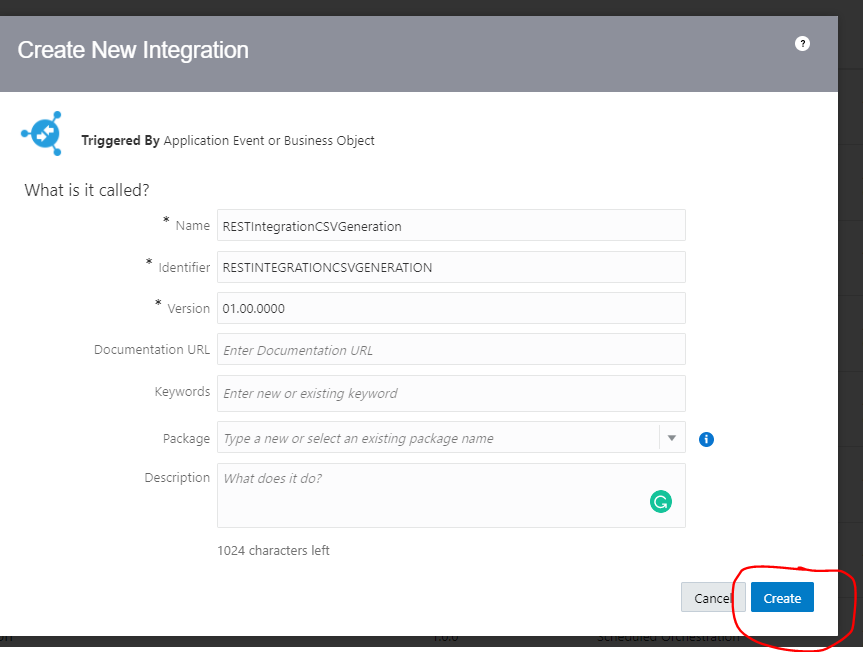Click 'Application Event or Business Object' text
This screenshot has height=652, width=863.
(x=269, y=141)
